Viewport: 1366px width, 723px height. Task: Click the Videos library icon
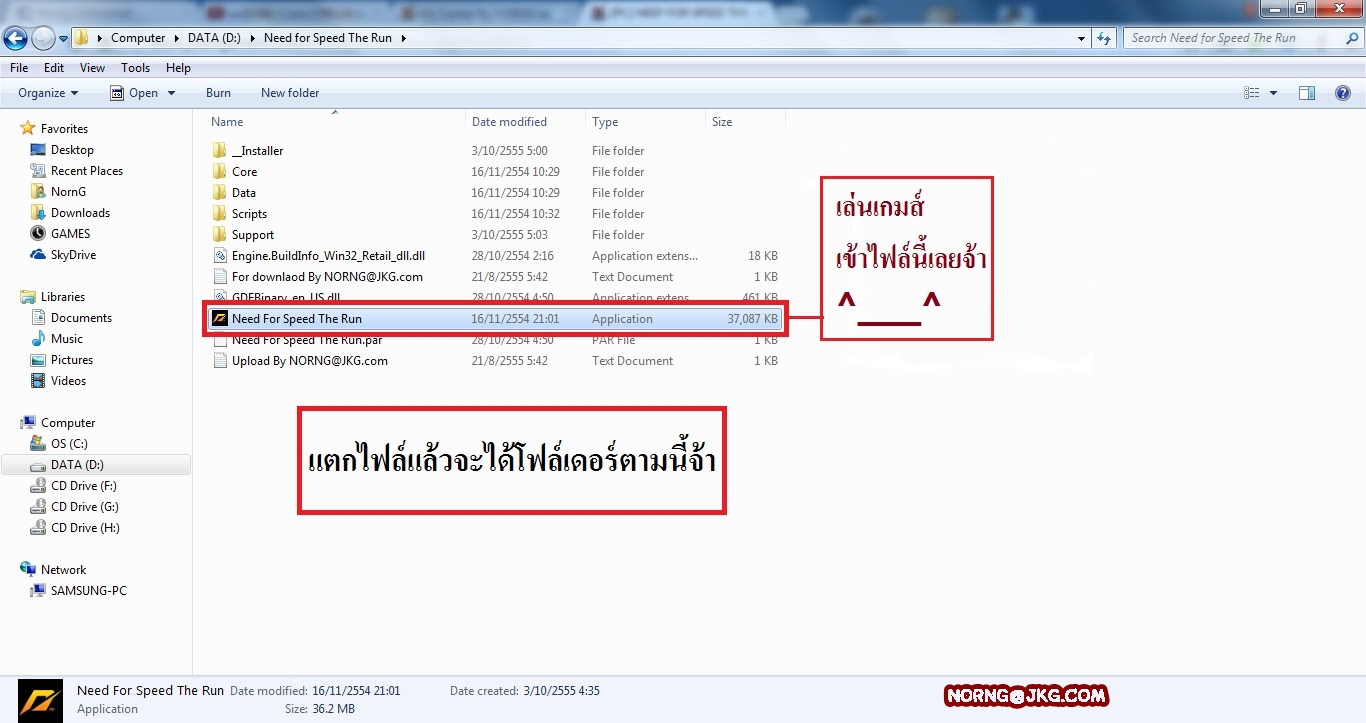point(38,381)
